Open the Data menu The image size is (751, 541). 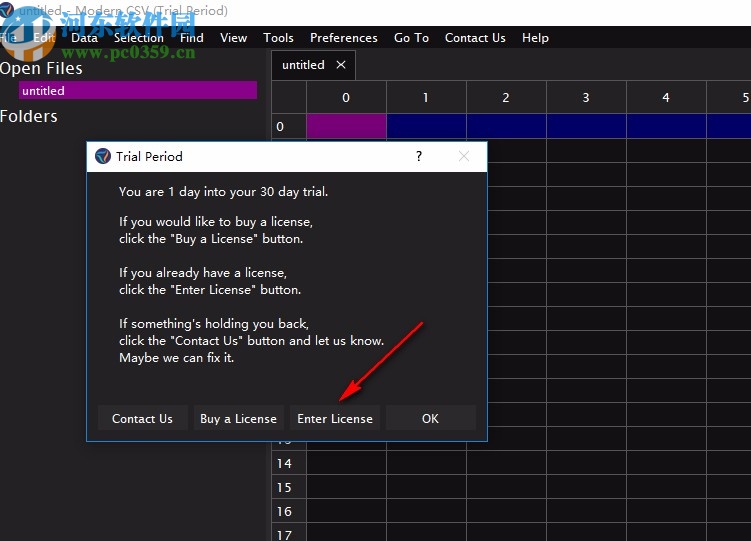(x=84, y=38)
